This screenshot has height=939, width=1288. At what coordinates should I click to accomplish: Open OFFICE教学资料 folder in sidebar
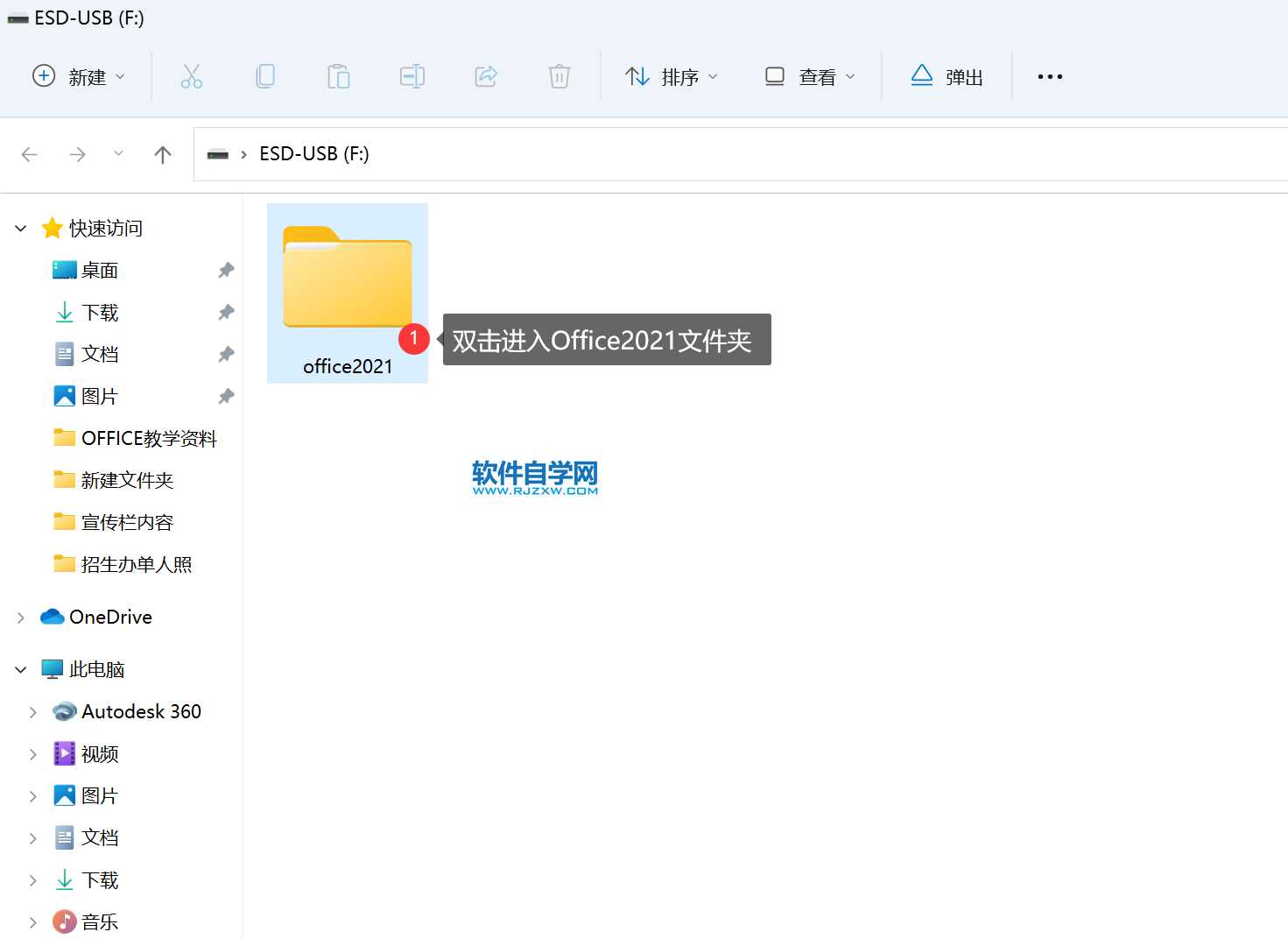[148, 438]
